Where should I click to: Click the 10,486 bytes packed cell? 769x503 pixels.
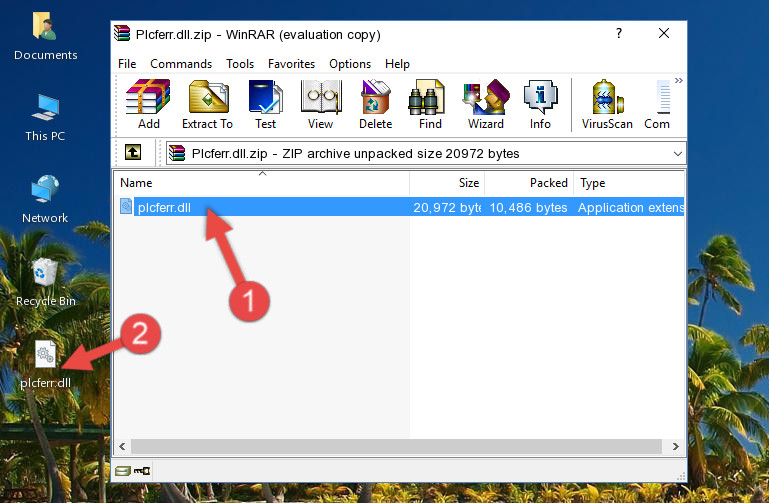pos(528,207)
